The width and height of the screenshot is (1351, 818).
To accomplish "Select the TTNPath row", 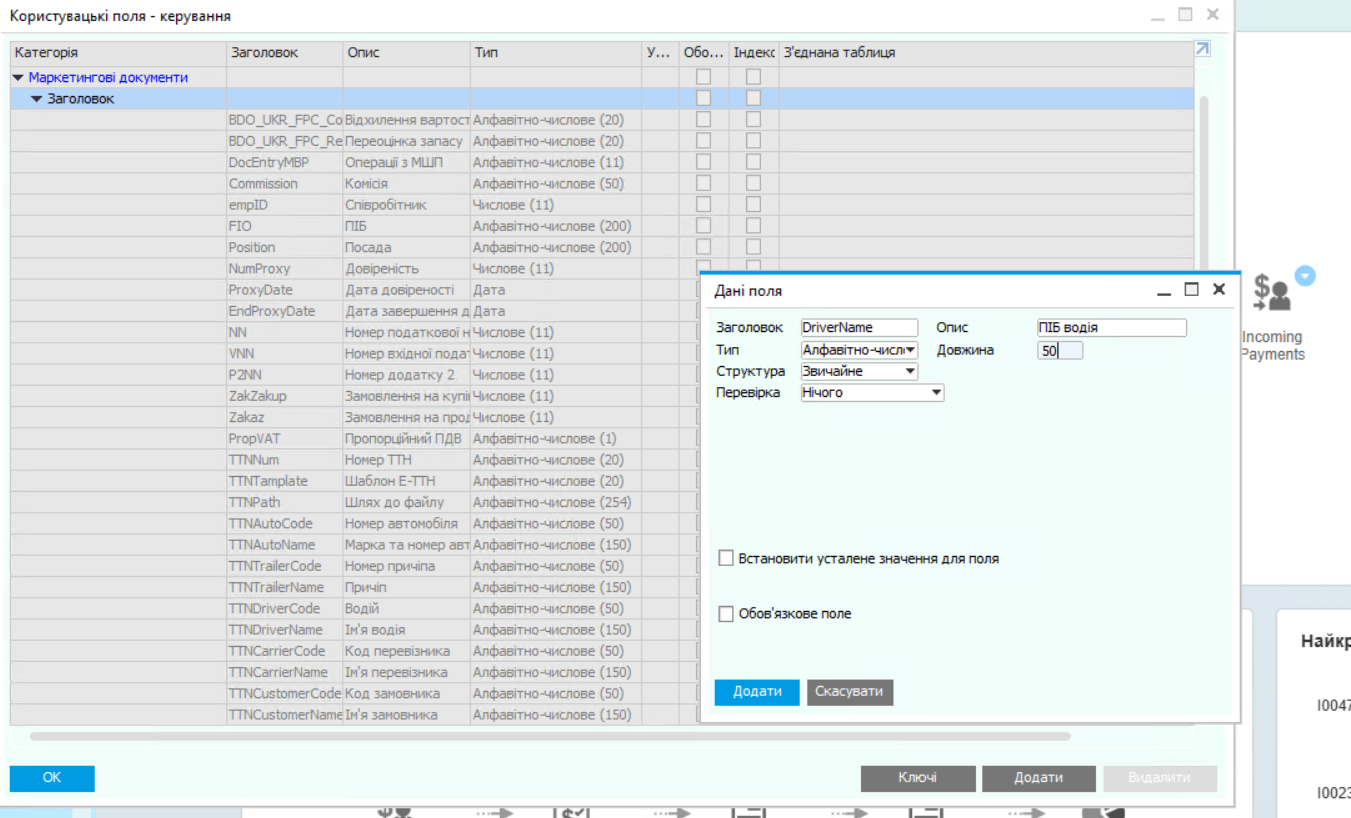I will pos(355,502).
